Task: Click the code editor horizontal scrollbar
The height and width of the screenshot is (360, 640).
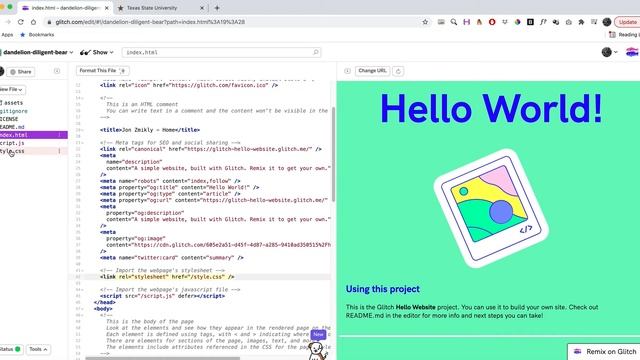Action: pos(162,358)
